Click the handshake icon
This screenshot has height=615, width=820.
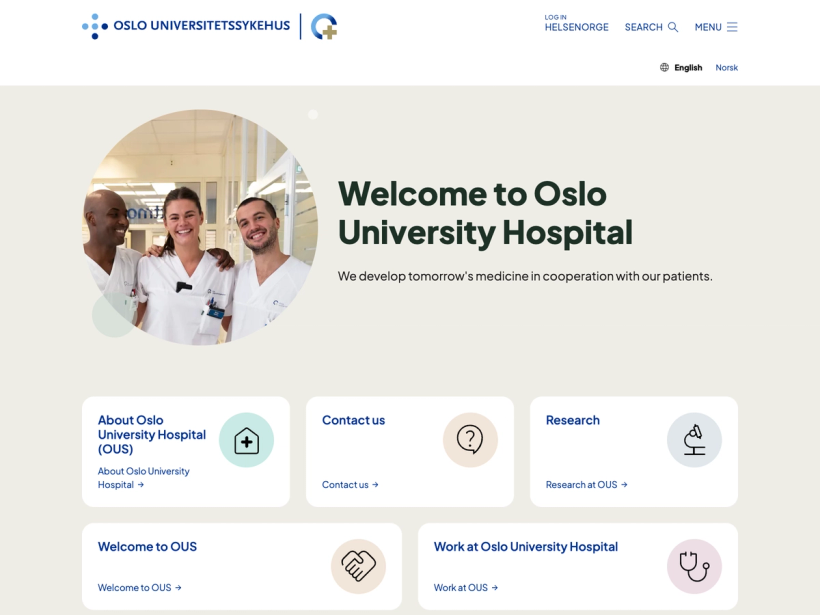pos(358,566)
